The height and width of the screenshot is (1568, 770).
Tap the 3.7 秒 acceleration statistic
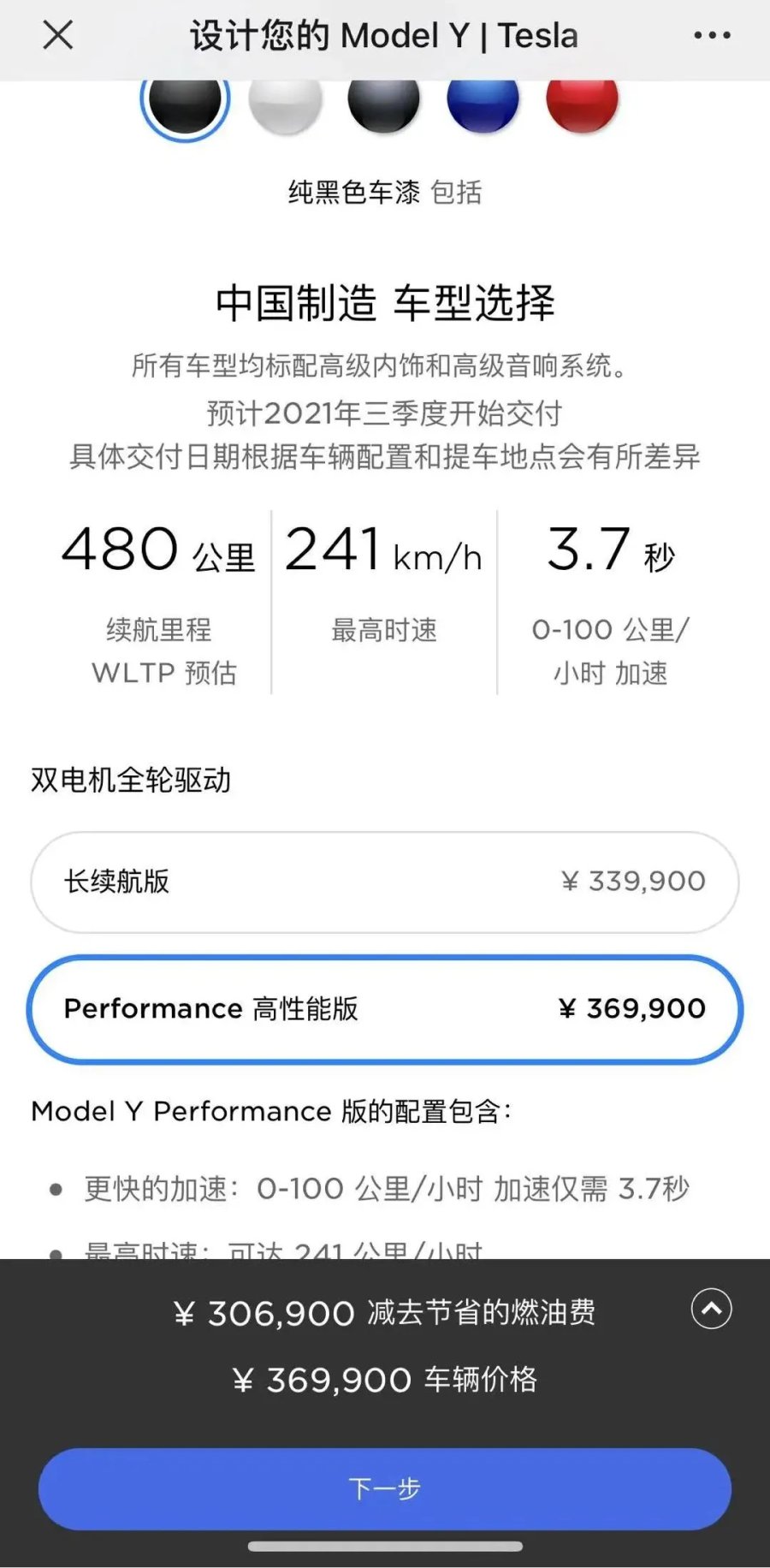pos(611,549)
